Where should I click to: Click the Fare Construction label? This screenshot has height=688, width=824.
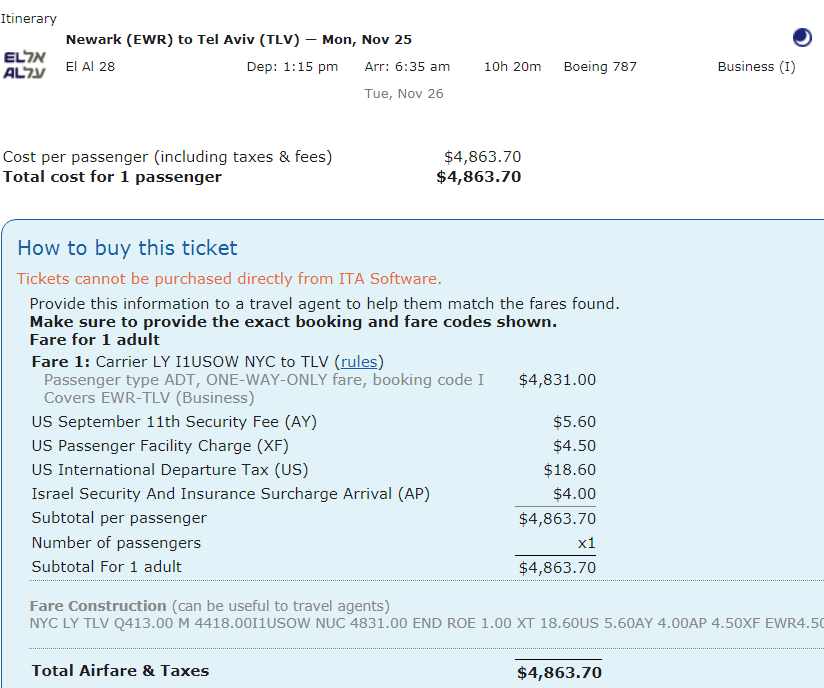point(98,606)
